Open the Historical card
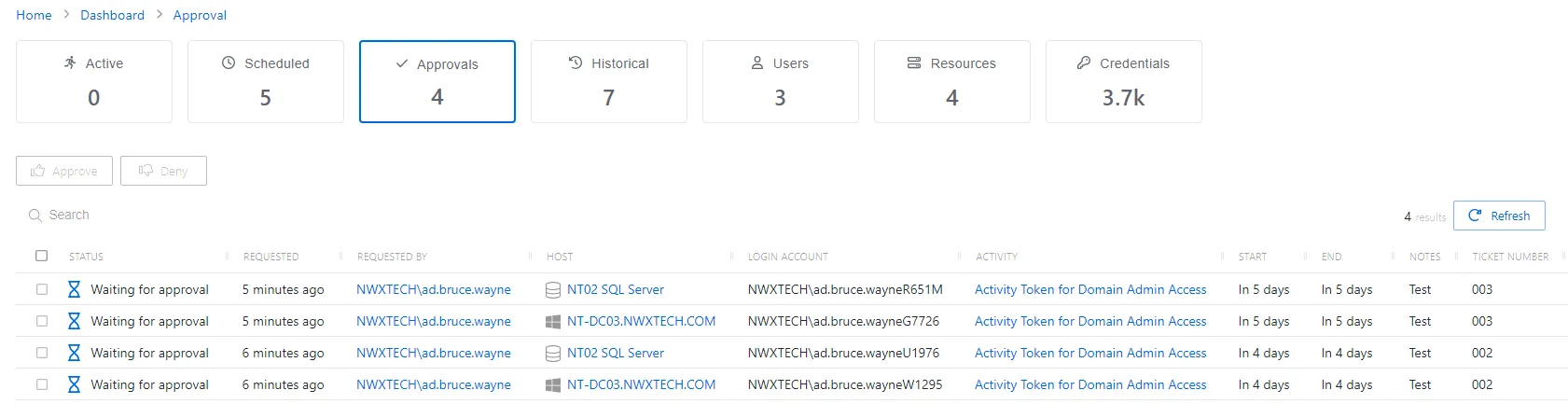Screen dimensions: 1568x418 (609, 81)
